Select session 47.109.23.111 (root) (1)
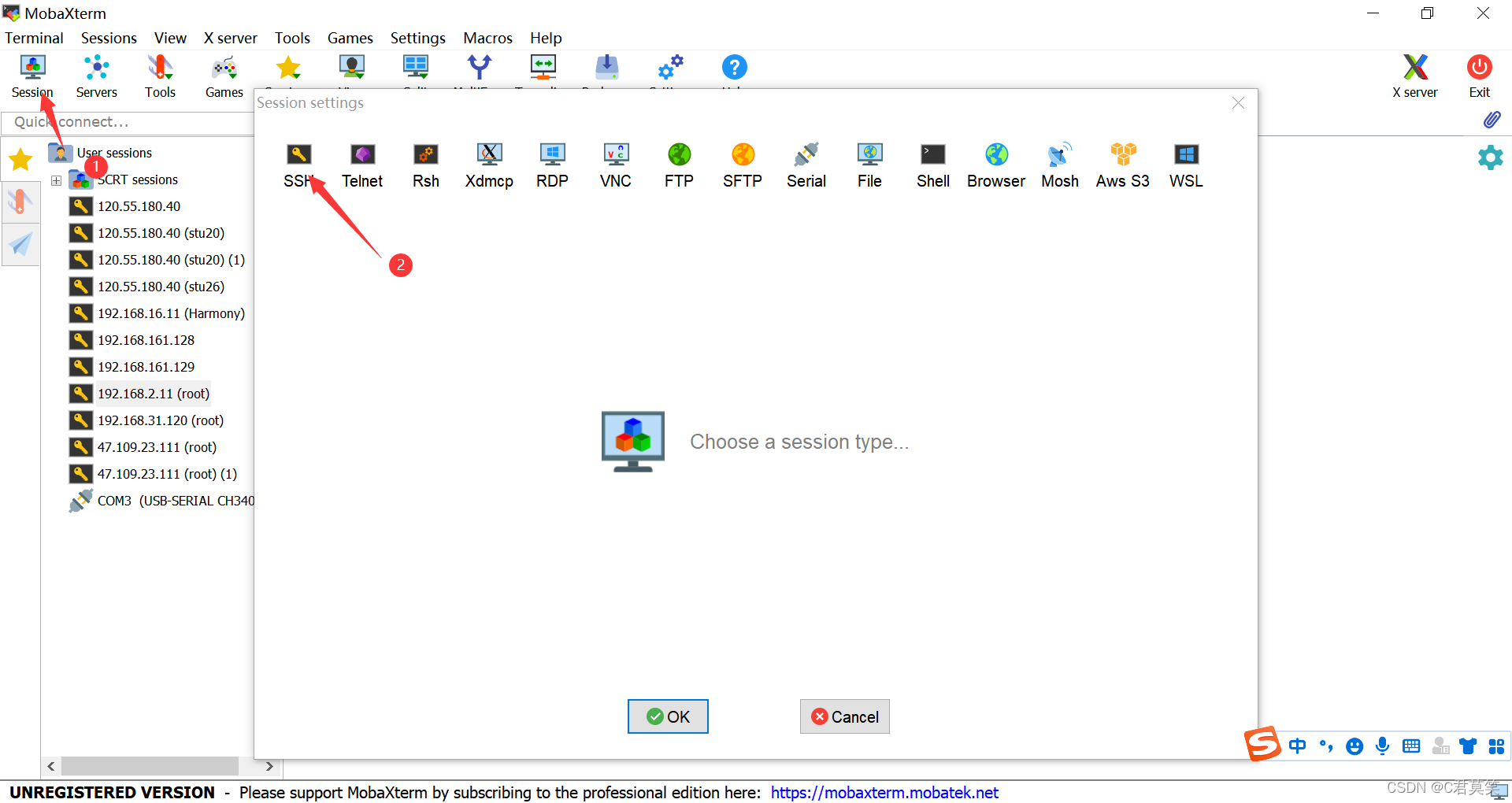This screenshot has width=1512, height=803. pyautogui.click(x=154, y=474)
